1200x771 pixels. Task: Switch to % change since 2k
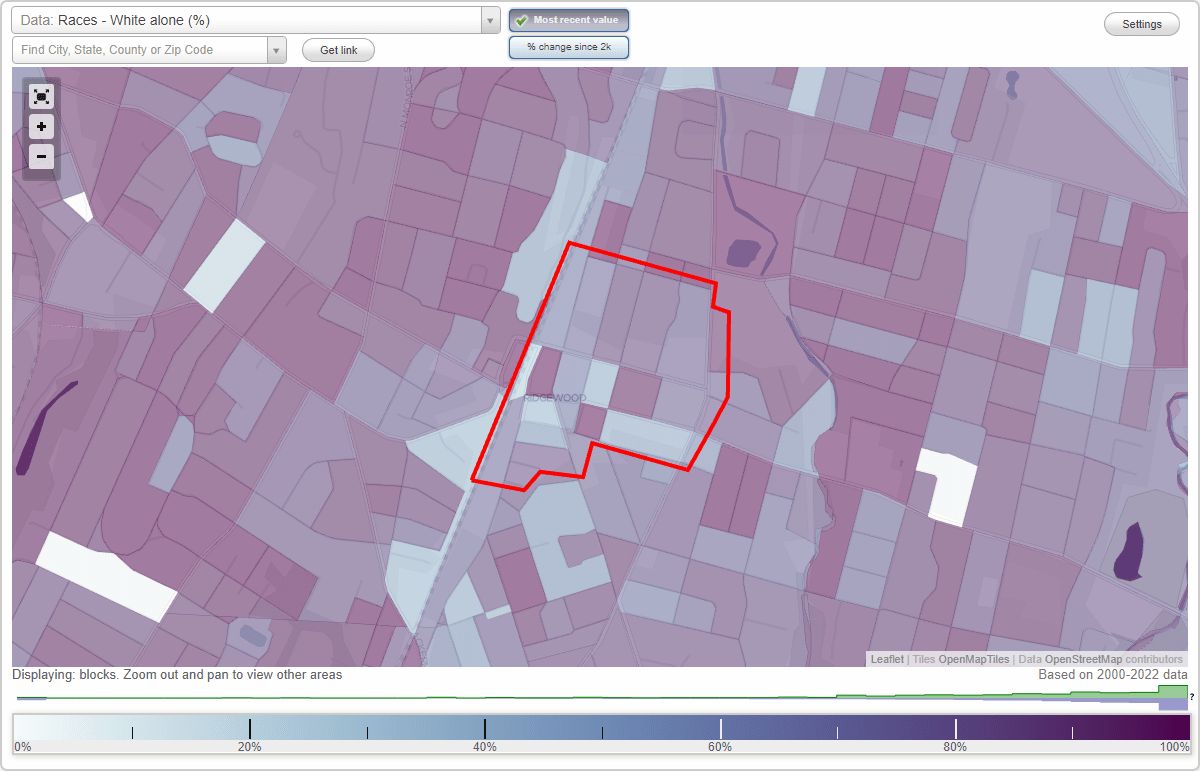(569, 47)
